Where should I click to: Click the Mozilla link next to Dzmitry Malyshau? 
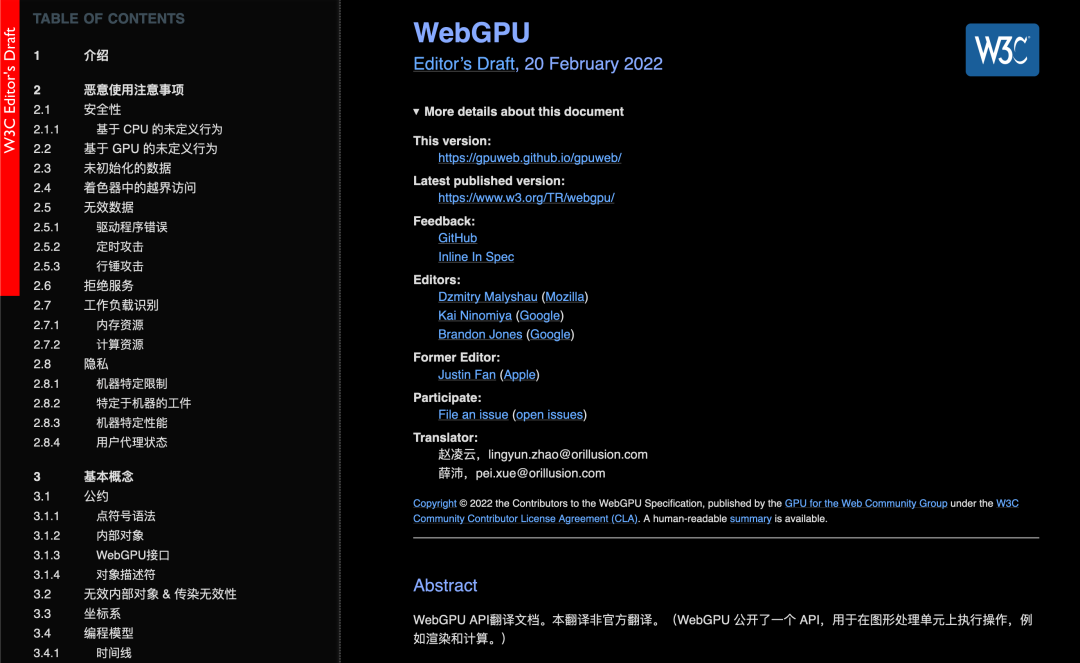coord(564,296)
